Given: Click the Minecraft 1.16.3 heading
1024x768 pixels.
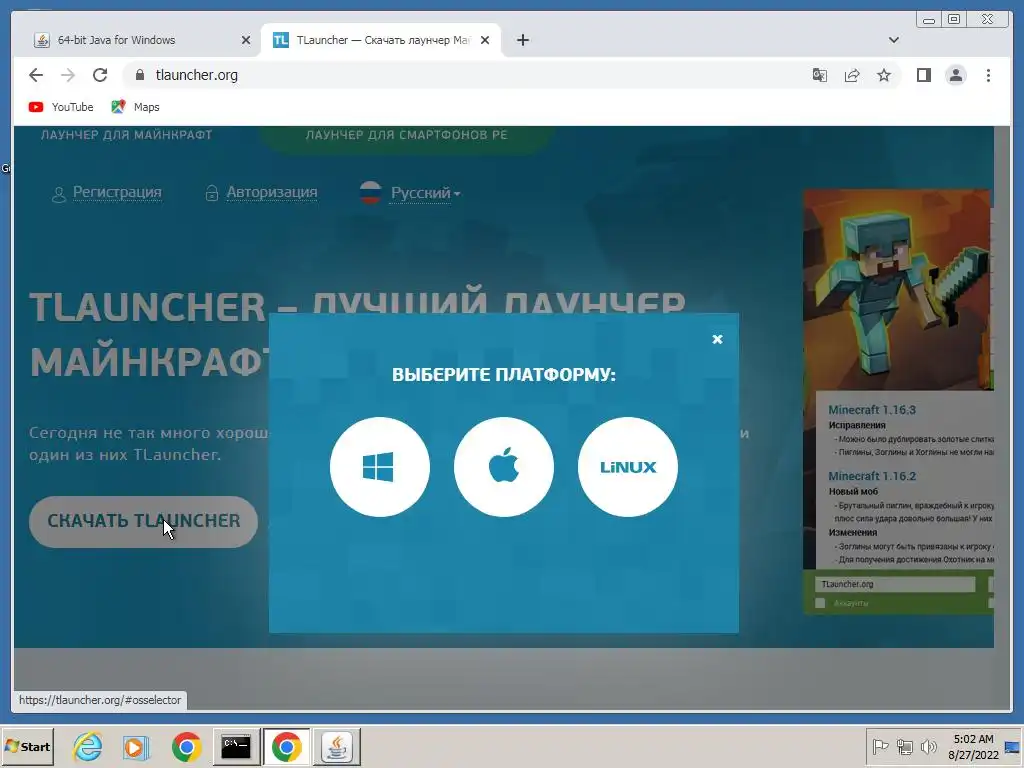Looking at the screenshot, I should (872, 410).
